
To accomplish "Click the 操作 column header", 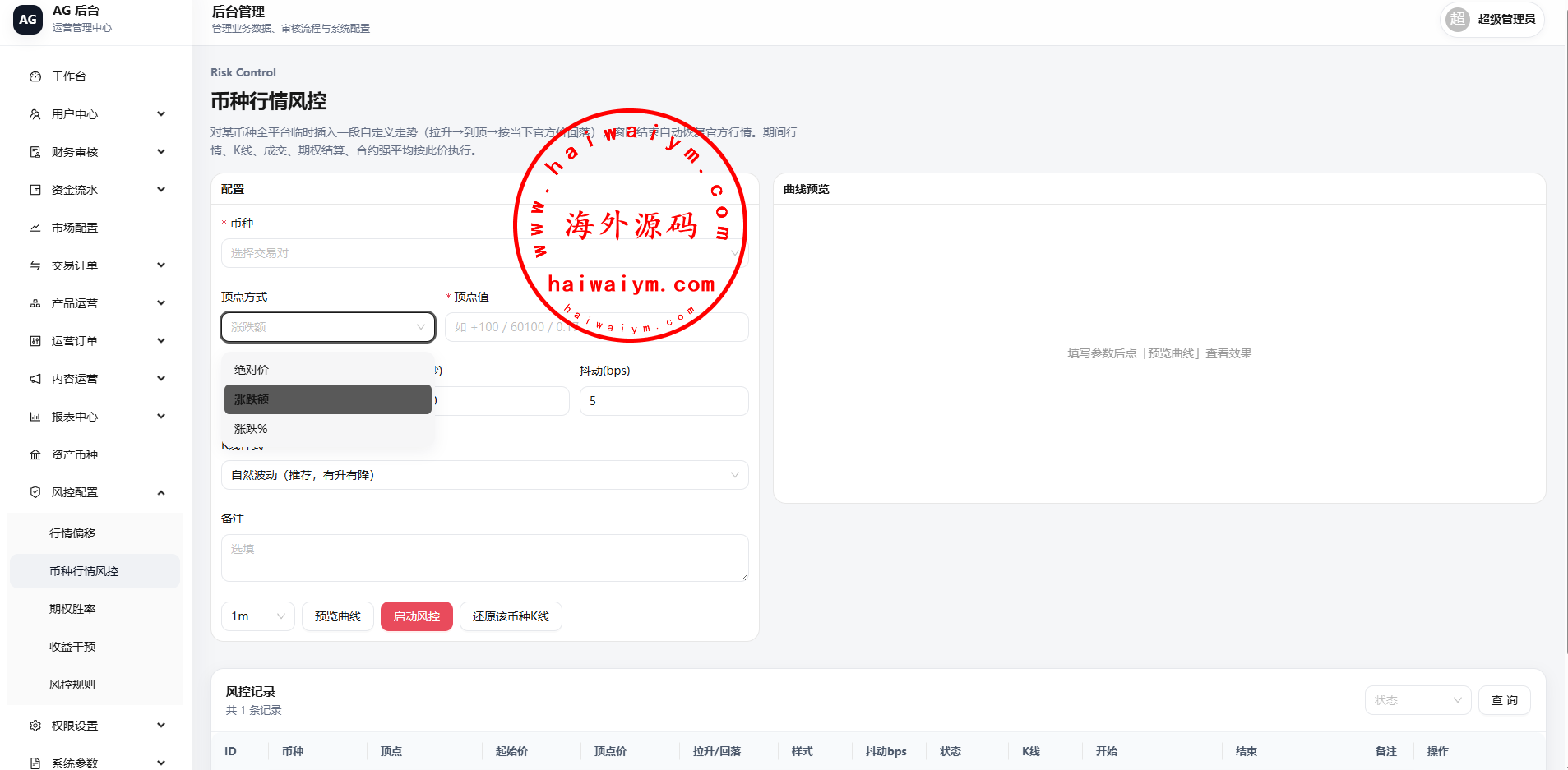I will coord(1438,751).
